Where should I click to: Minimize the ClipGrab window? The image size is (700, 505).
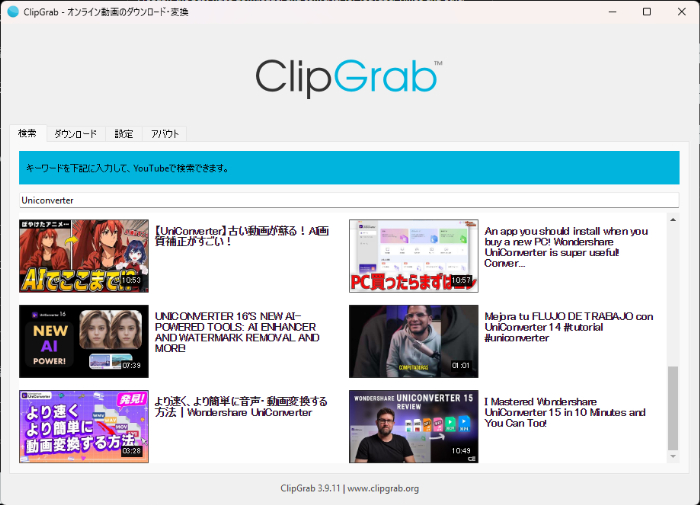[612, 12]
